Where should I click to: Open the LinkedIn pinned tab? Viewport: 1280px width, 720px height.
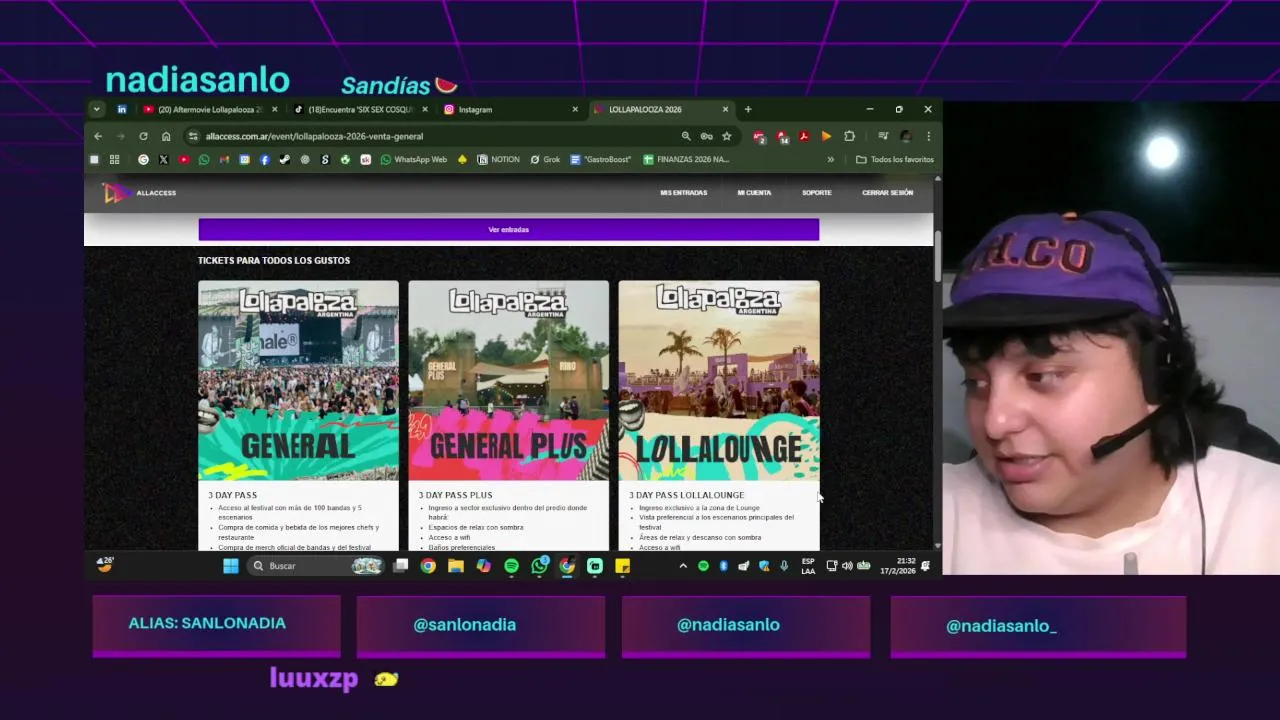(122, 109)
